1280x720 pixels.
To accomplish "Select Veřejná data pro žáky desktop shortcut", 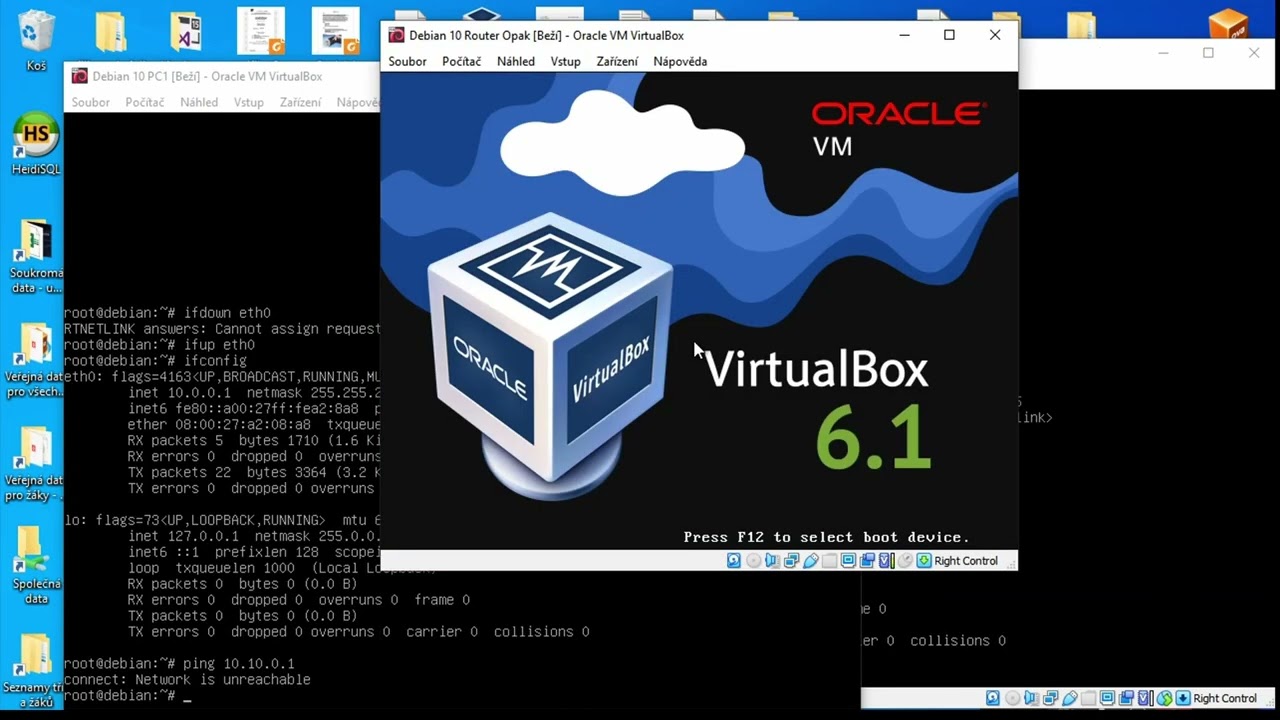I will [x=36, y=465].
